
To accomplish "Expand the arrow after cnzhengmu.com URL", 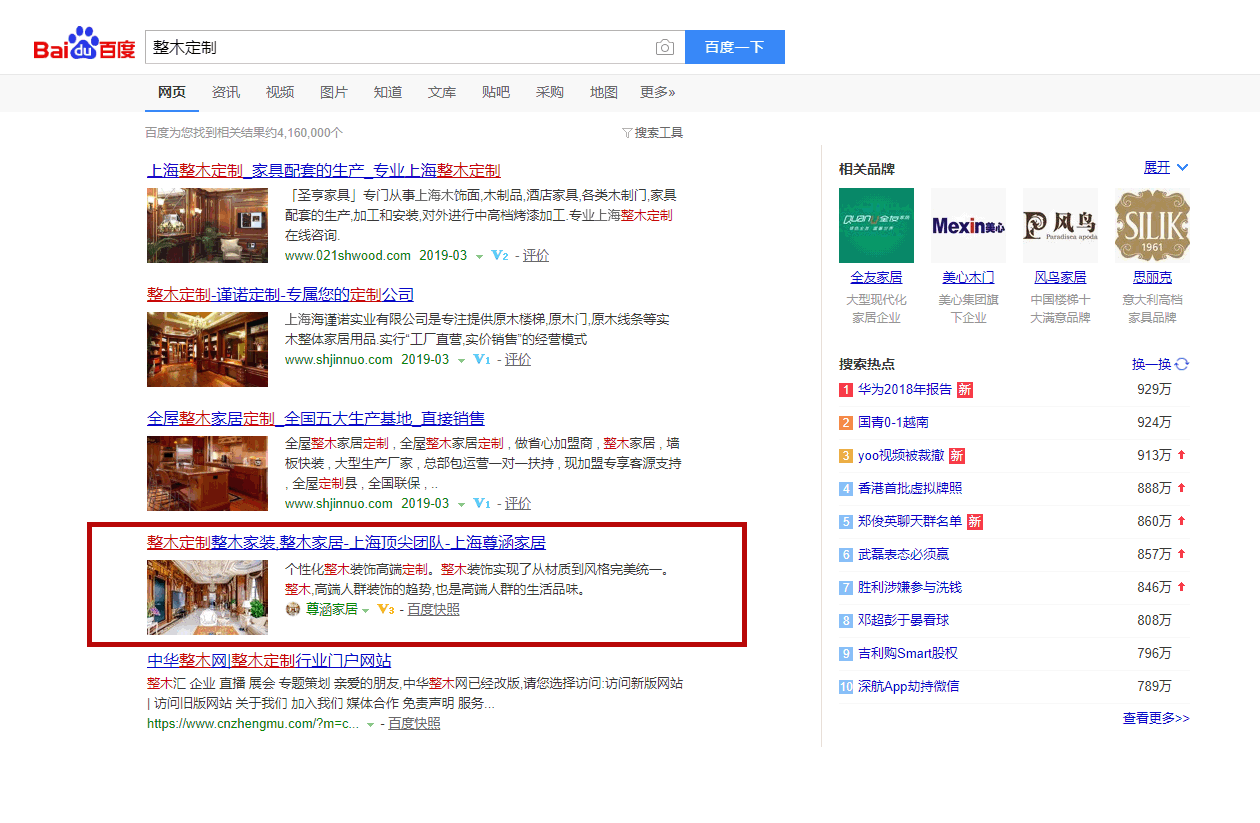I will tap(371, 724).
